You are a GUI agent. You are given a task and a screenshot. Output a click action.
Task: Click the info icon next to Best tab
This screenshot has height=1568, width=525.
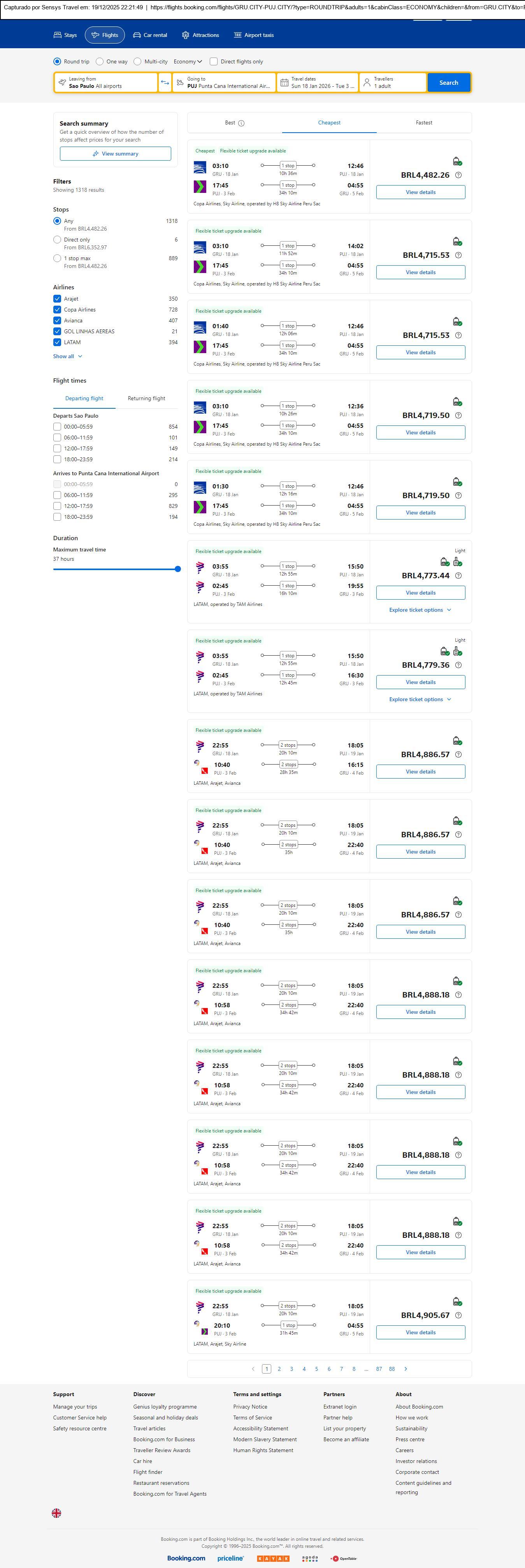[241, 123]
